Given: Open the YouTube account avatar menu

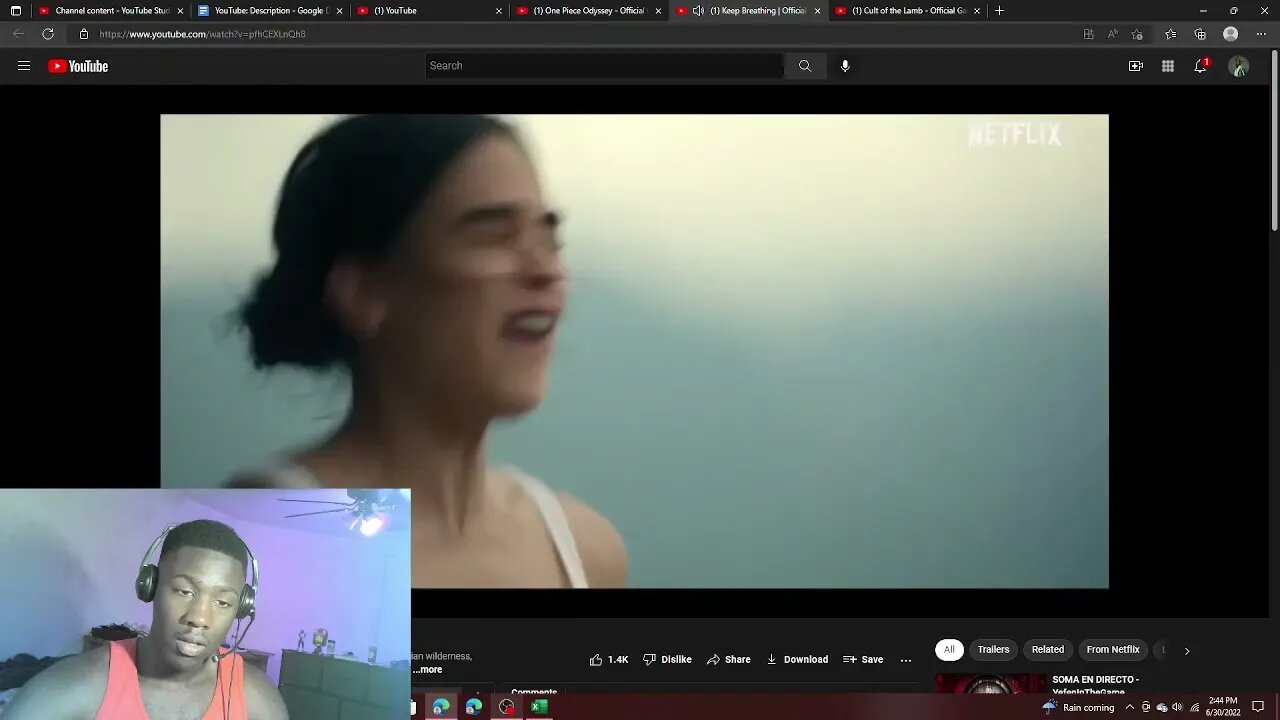Looking at the screenshot, I should 1239,66.
